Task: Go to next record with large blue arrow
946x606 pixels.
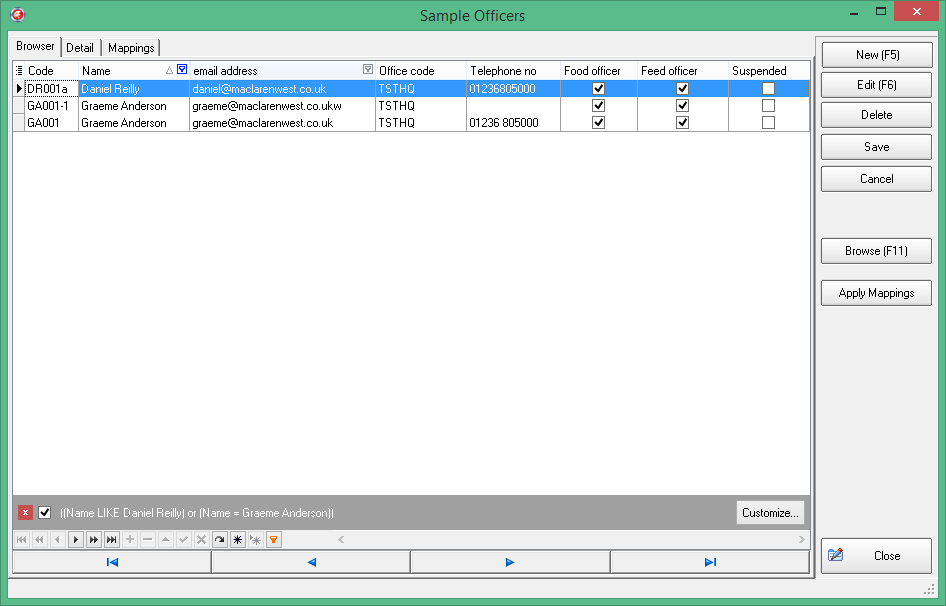Action: [510, 562]
